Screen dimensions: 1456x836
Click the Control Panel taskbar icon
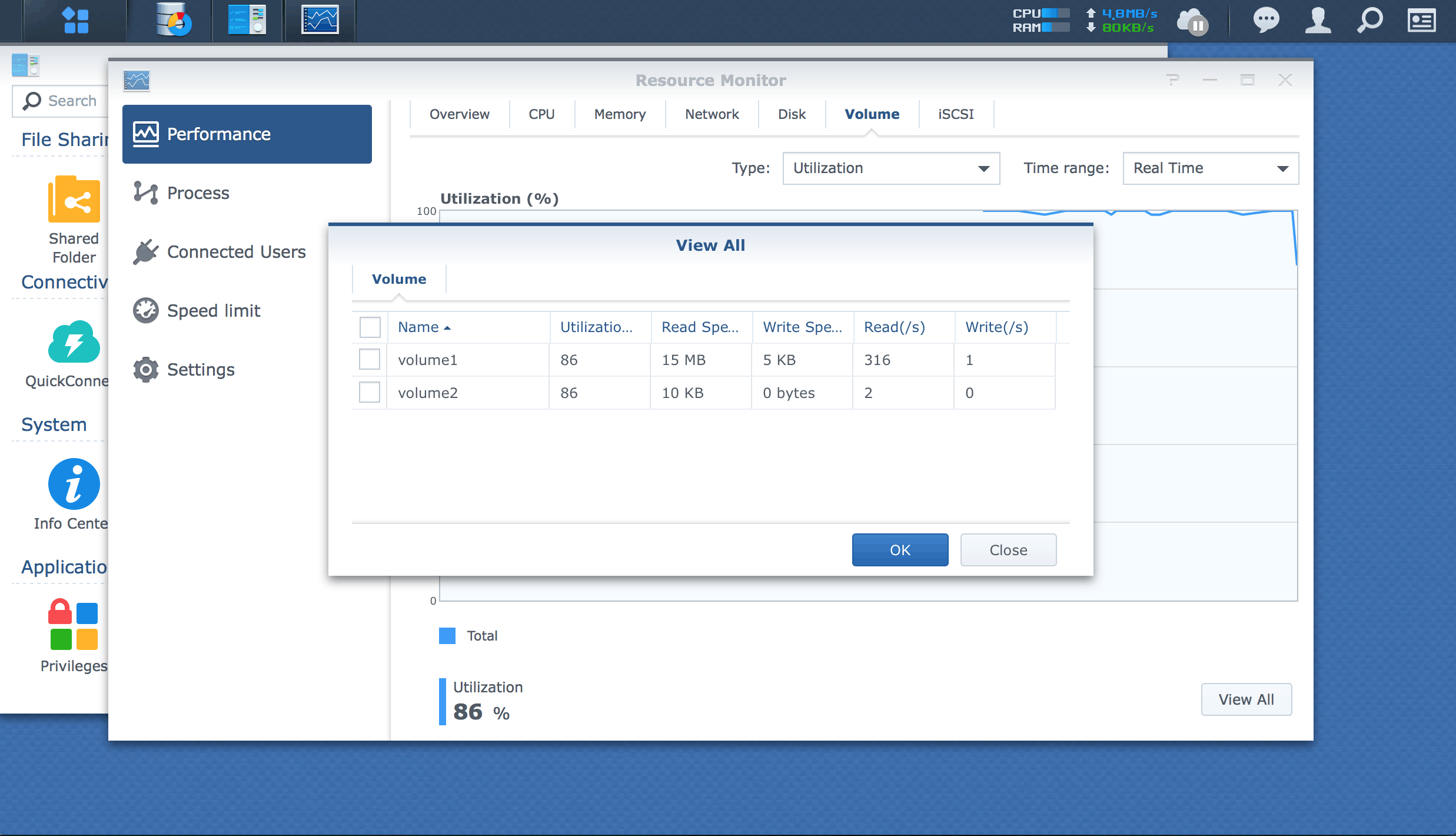(247, 21)
